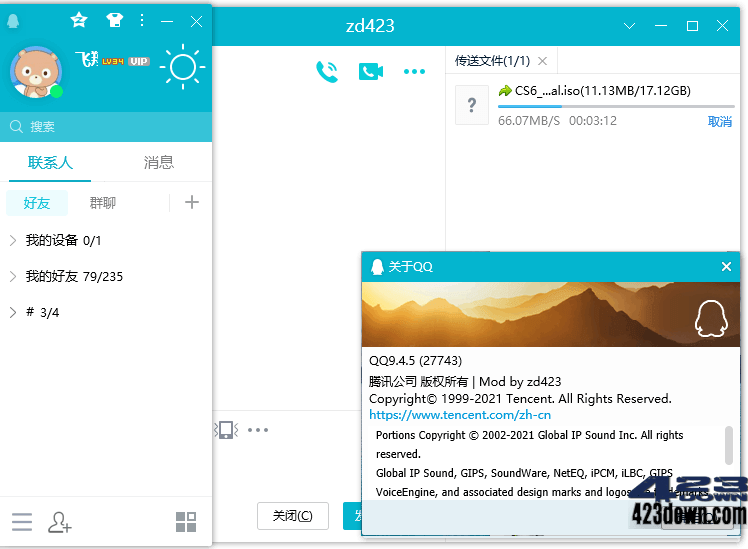Open the chat window dropdown chevron
The width and height of the screenshot is (748, 549).
pyautogui.click(x=629, y=26)
